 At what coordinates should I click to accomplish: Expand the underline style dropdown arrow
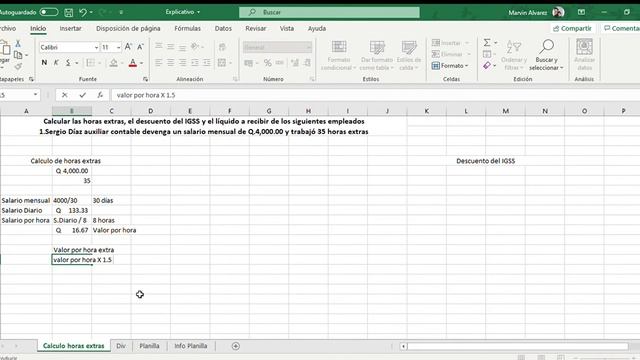[76, 63]
